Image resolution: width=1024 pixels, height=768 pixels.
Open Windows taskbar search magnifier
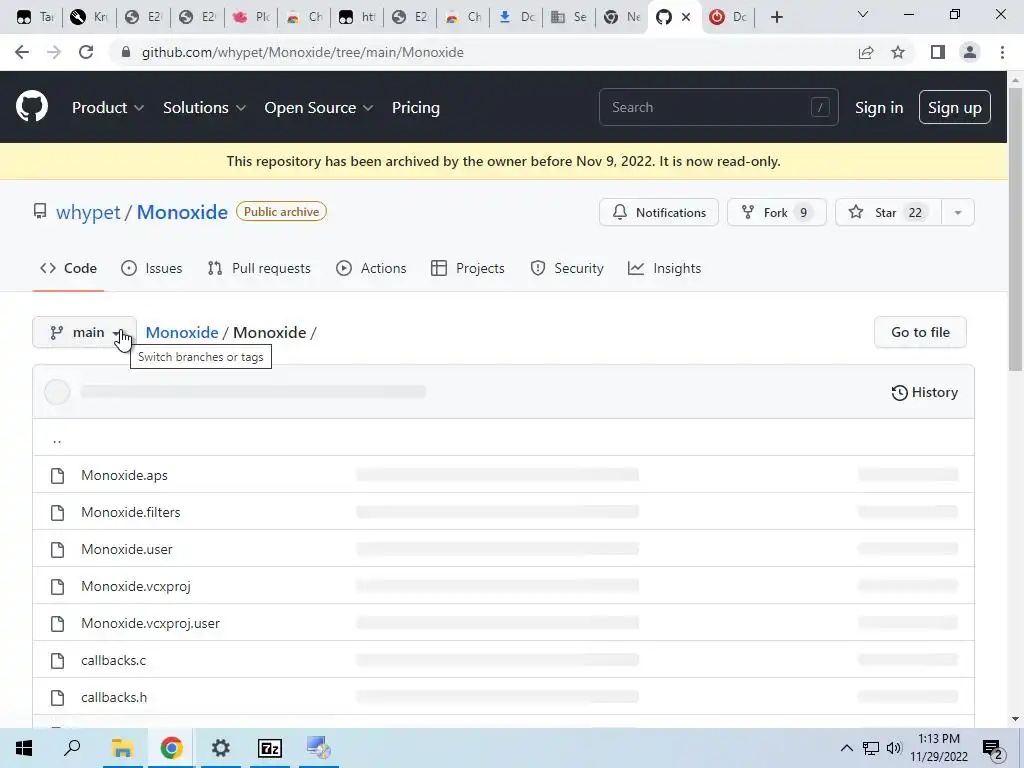(72, 748)
